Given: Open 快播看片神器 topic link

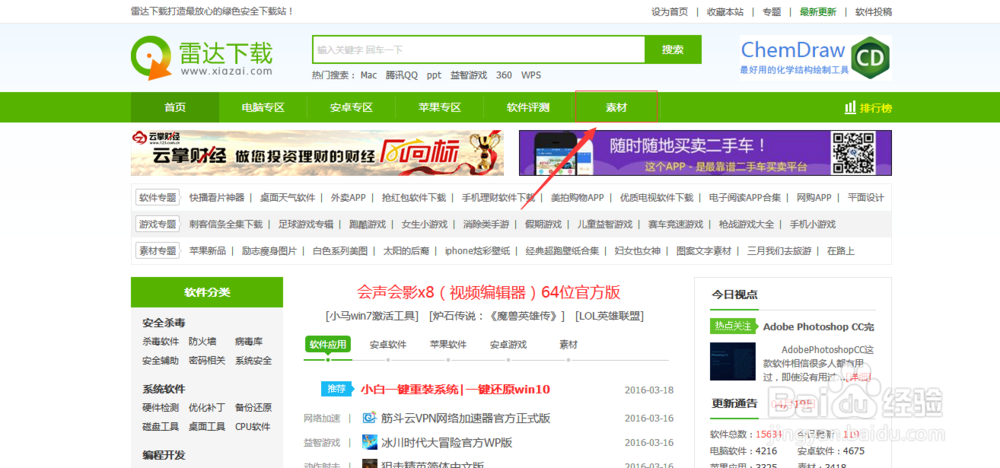Looking at the screenshot, I should (217, 198).
